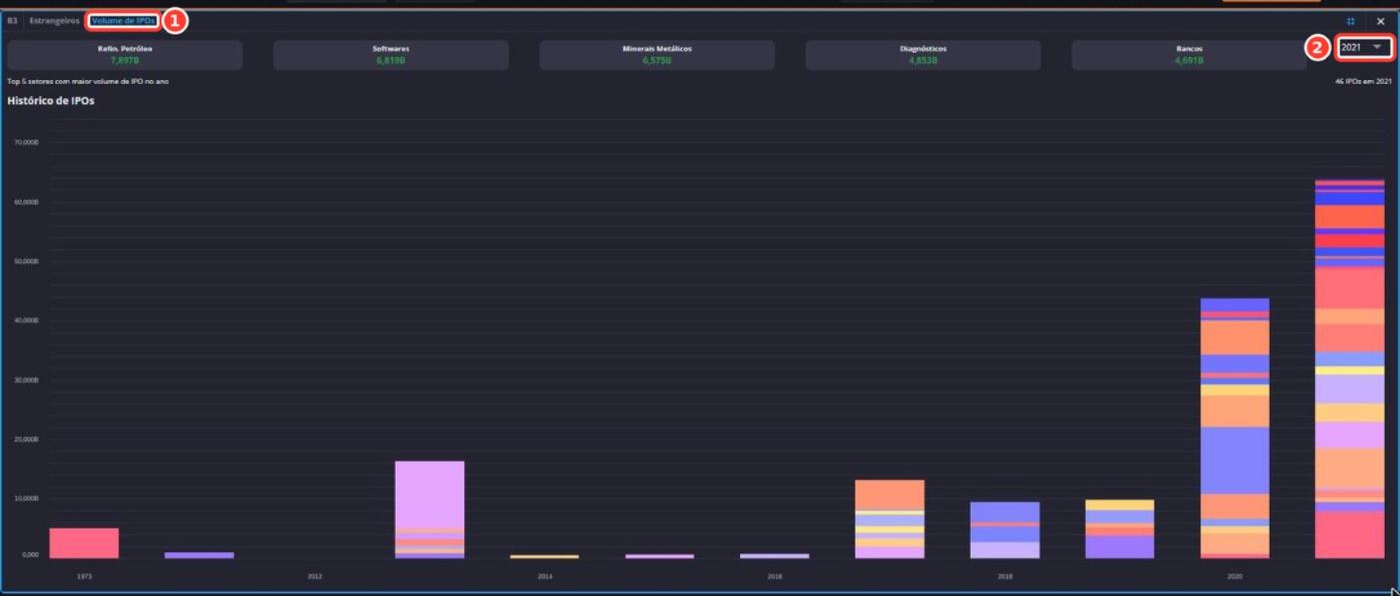Viewport: 1400px width, 596px height.
Task: Open the Estrangeiros tab
Action: pos(54,21)
